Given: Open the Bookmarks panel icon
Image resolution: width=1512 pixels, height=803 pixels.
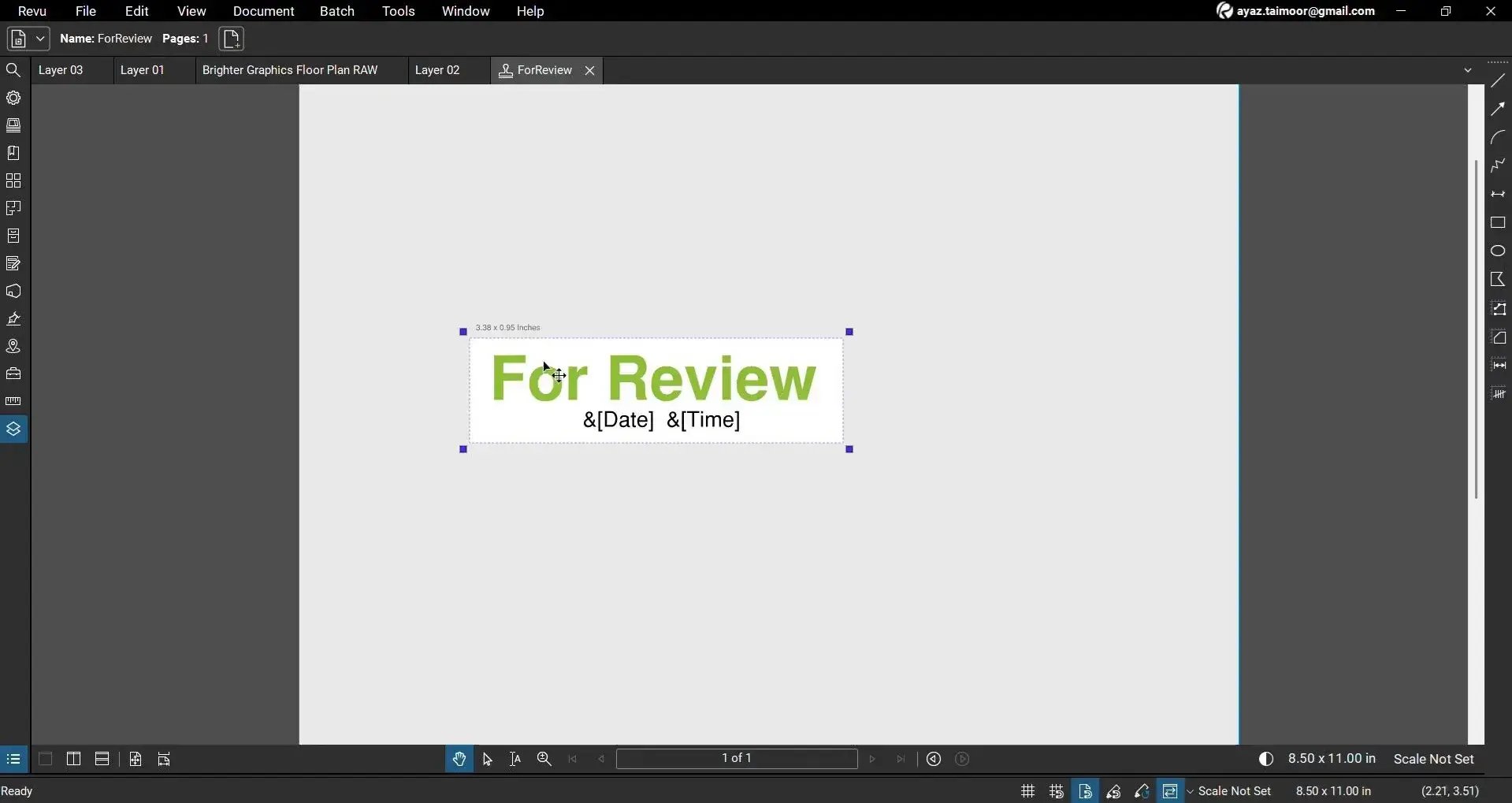Looking at the screenshot, I should click(13, 153).
